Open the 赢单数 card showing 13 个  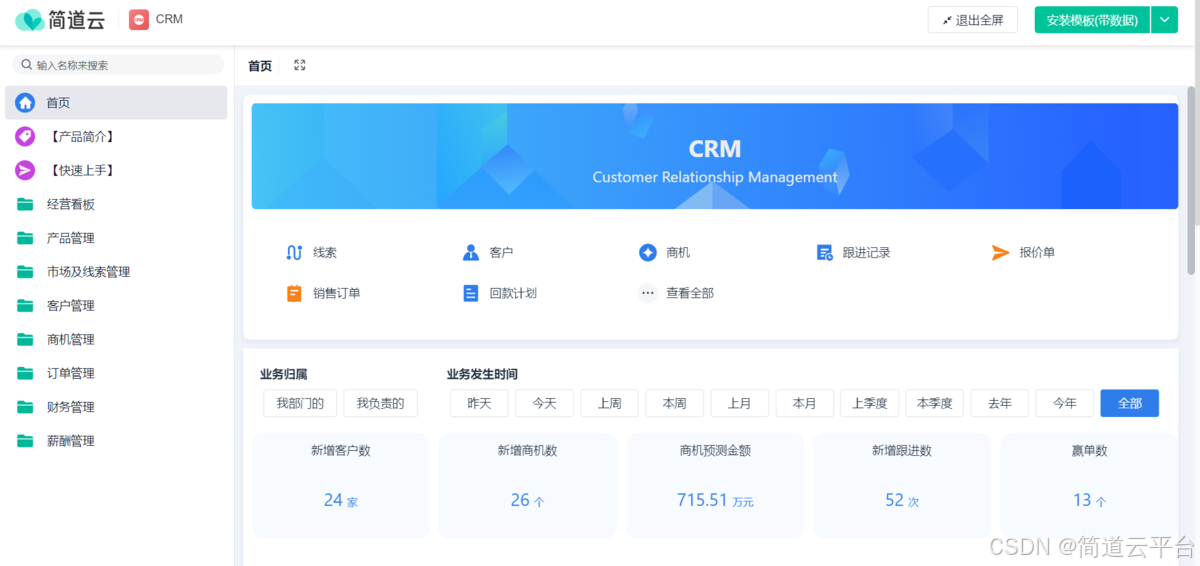(1089, 486)
